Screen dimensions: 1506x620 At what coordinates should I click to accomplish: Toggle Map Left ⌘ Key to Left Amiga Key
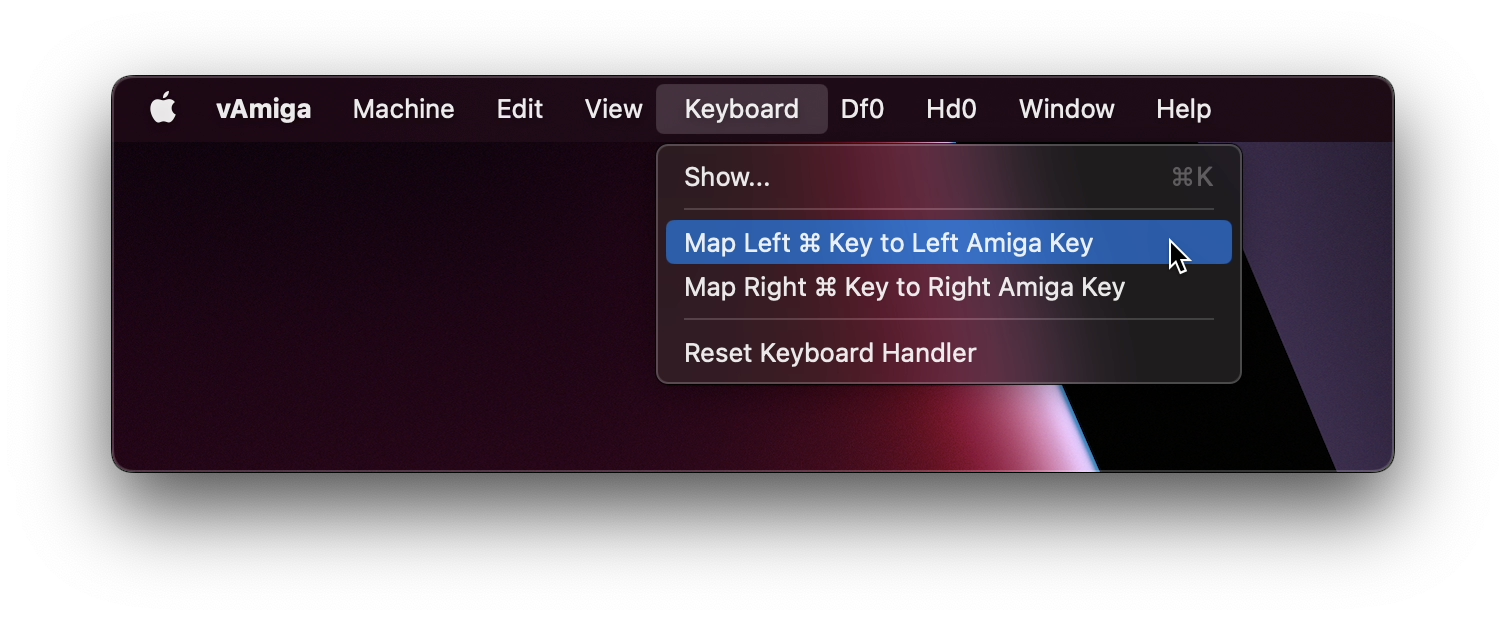[x=948, y=243]
